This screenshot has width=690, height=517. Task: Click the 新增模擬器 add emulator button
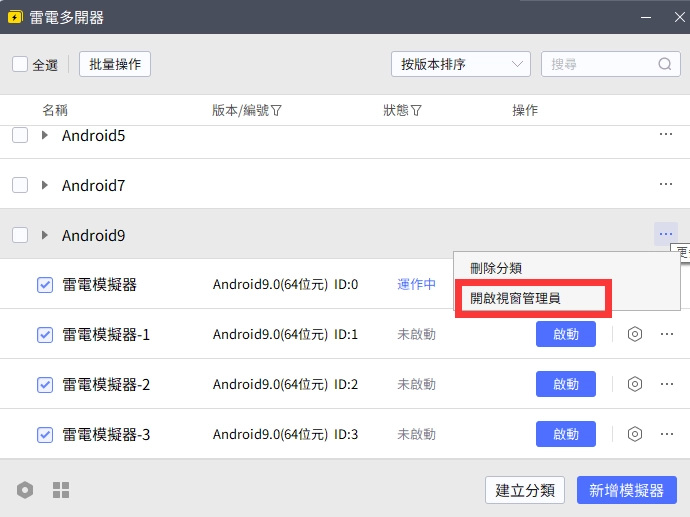627,490
